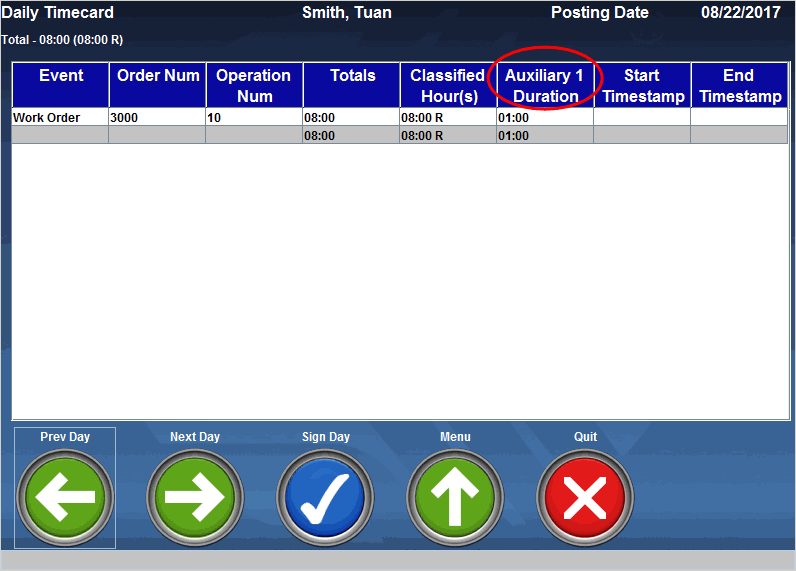Select 08:00 R in Work Order row

[448, 118]
